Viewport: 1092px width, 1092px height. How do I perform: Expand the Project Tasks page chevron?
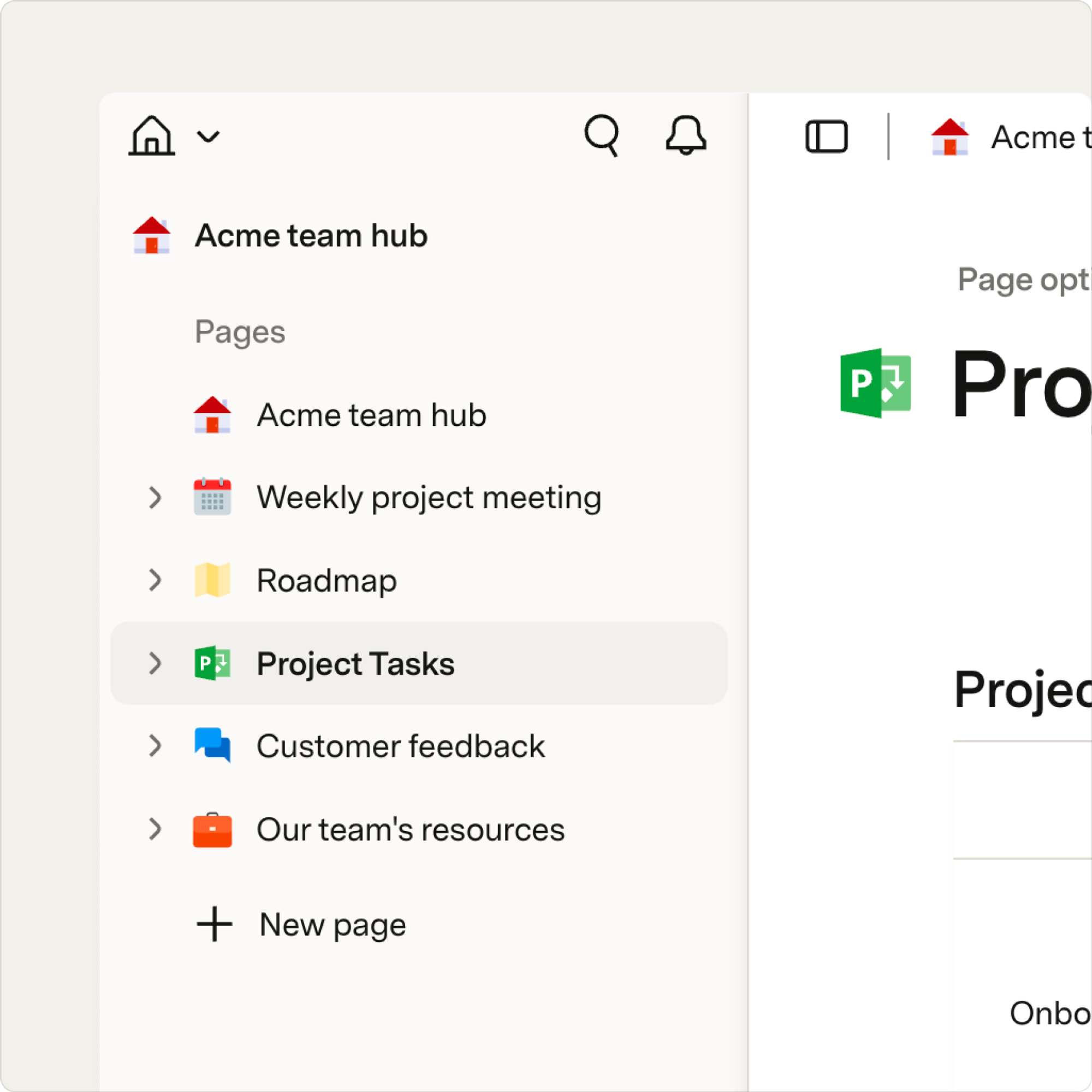155,663
